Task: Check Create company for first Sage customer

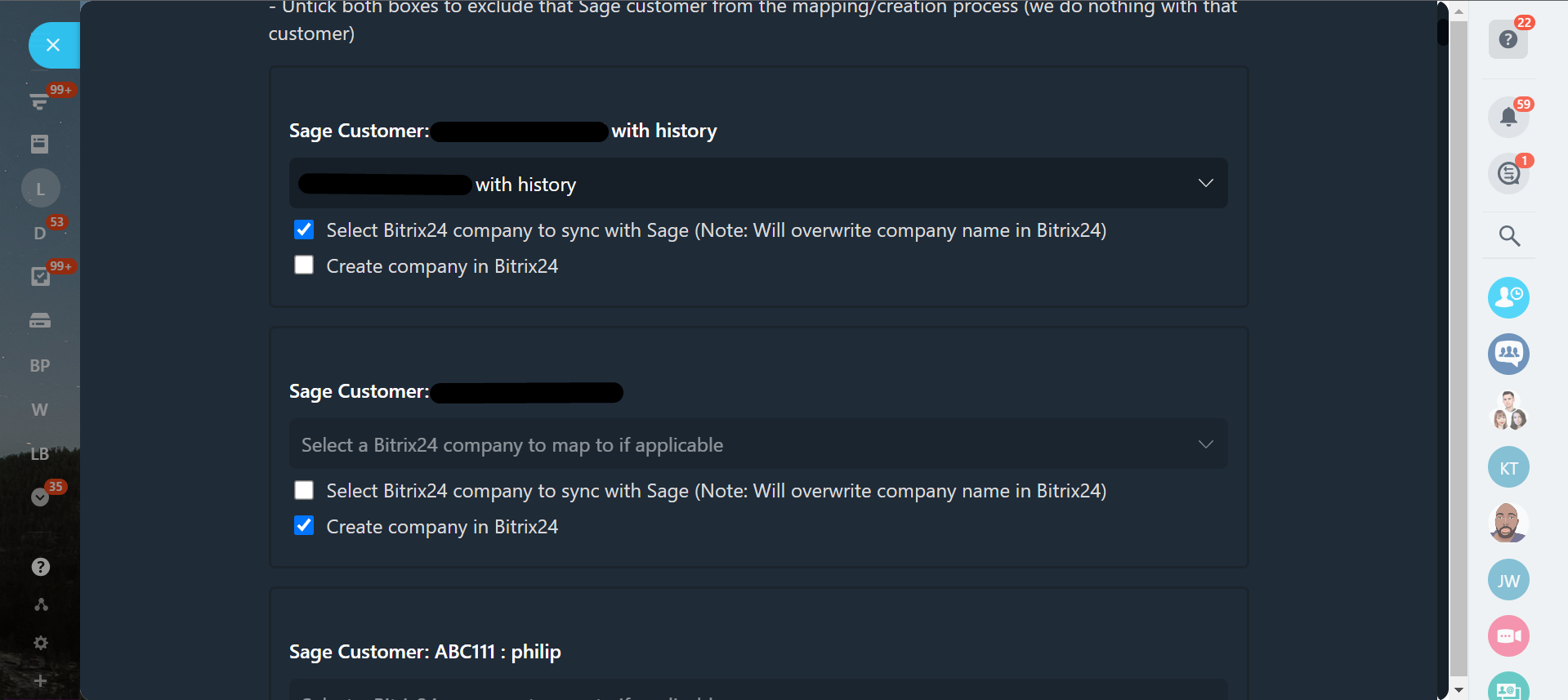Action: 304,265
